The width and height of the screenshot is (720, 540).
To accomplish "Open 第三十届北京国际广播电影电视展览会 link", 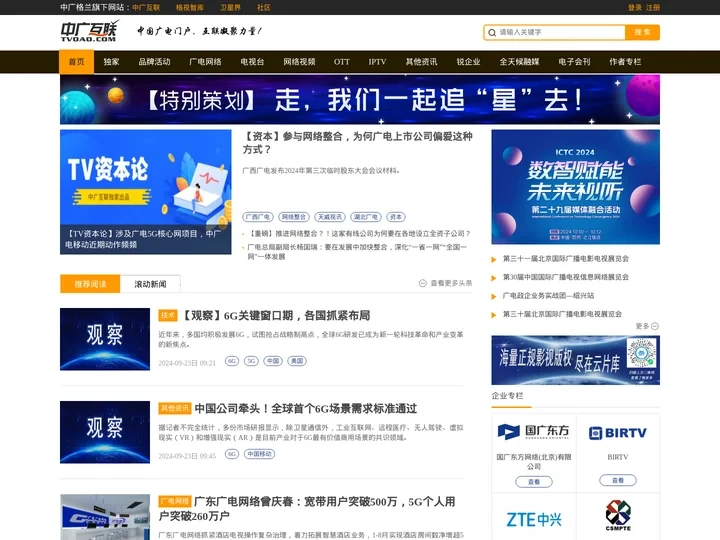I will [562, 314].
